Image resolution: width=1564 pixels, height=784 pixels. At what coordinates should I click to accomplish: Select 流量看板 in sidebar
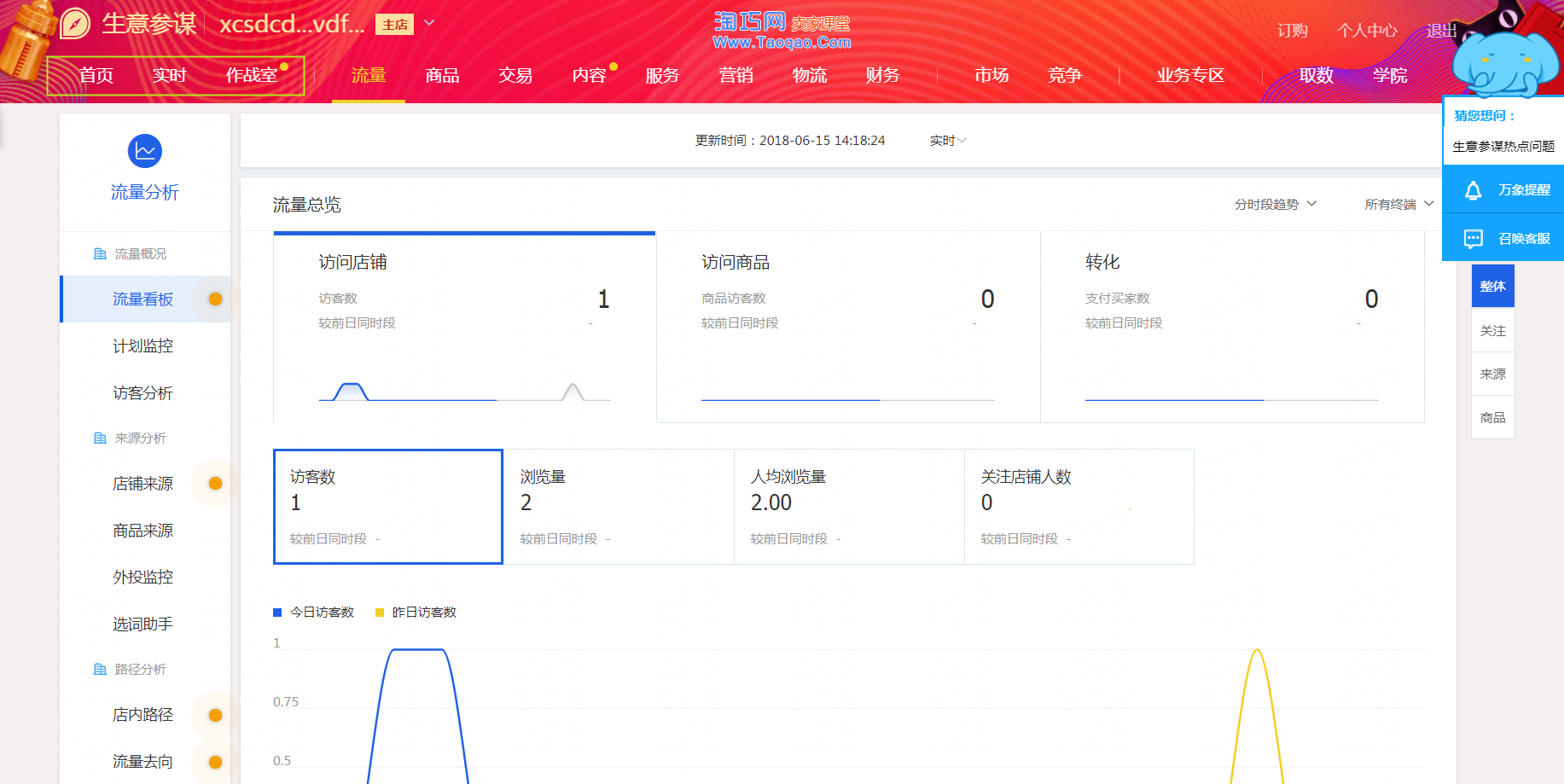click(x=143, y=299)
